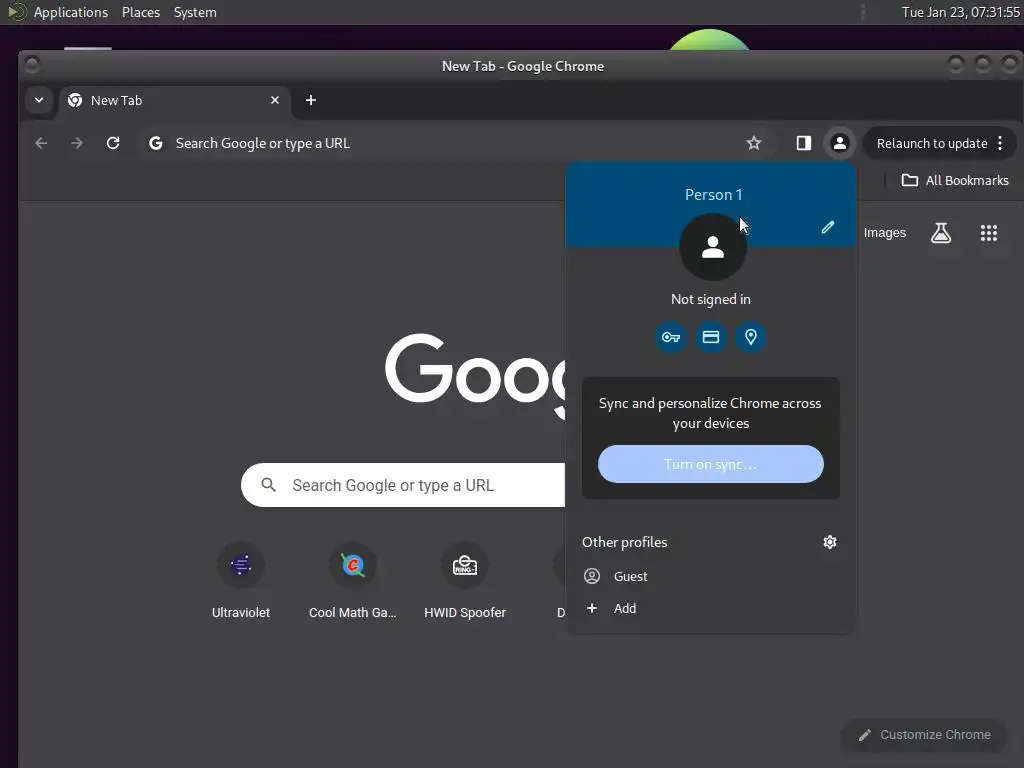Click the back navigation arrow

click(41, 143)
